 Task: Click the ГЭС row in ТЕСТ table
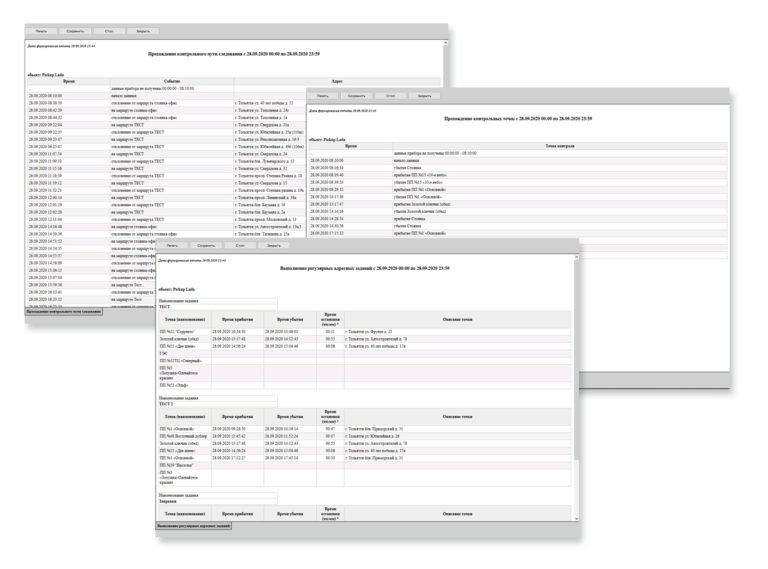(364, 353)
